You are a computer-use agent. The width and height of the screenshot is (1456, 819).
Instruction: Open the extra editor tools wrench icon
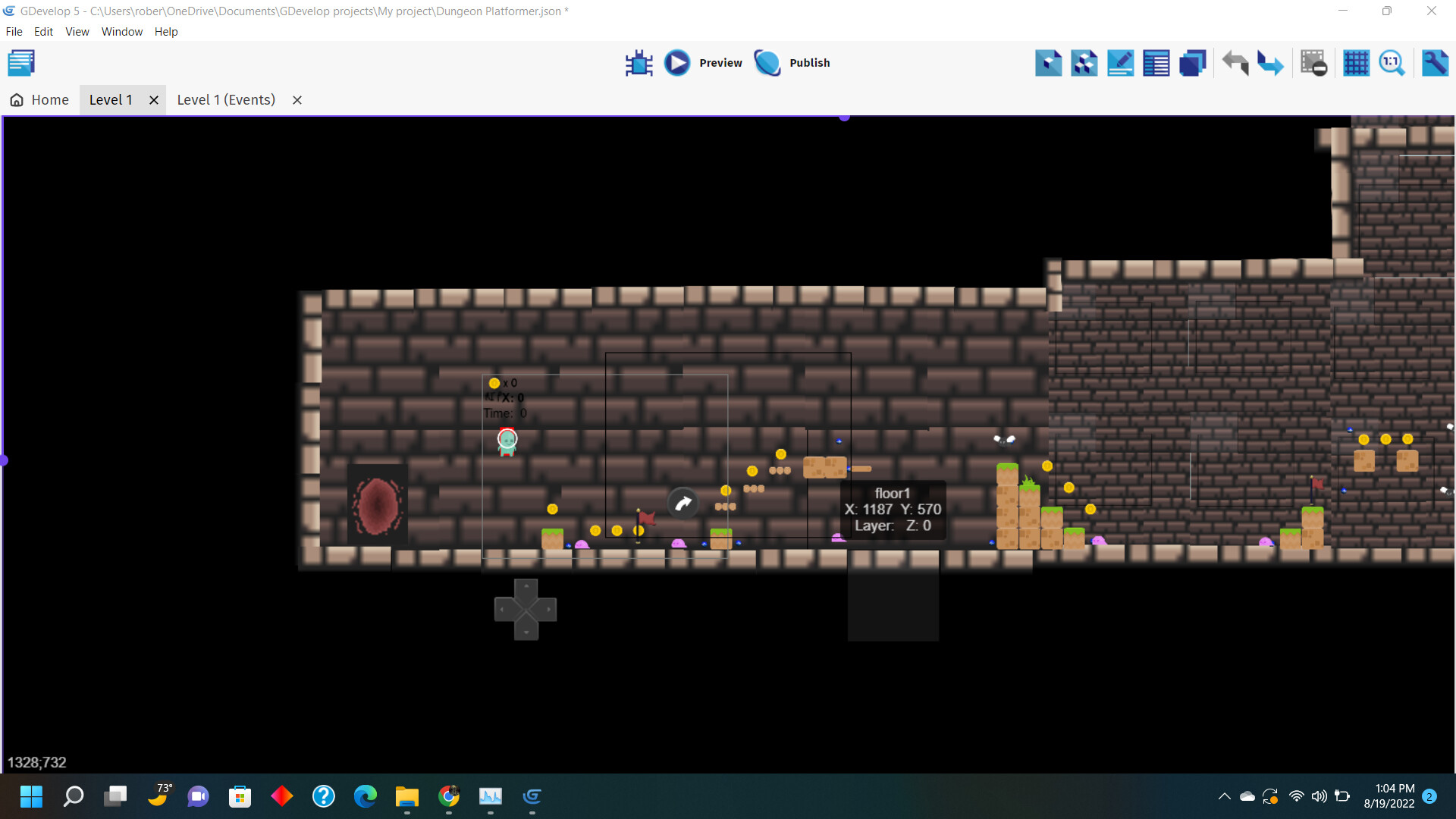point(1436,63)
